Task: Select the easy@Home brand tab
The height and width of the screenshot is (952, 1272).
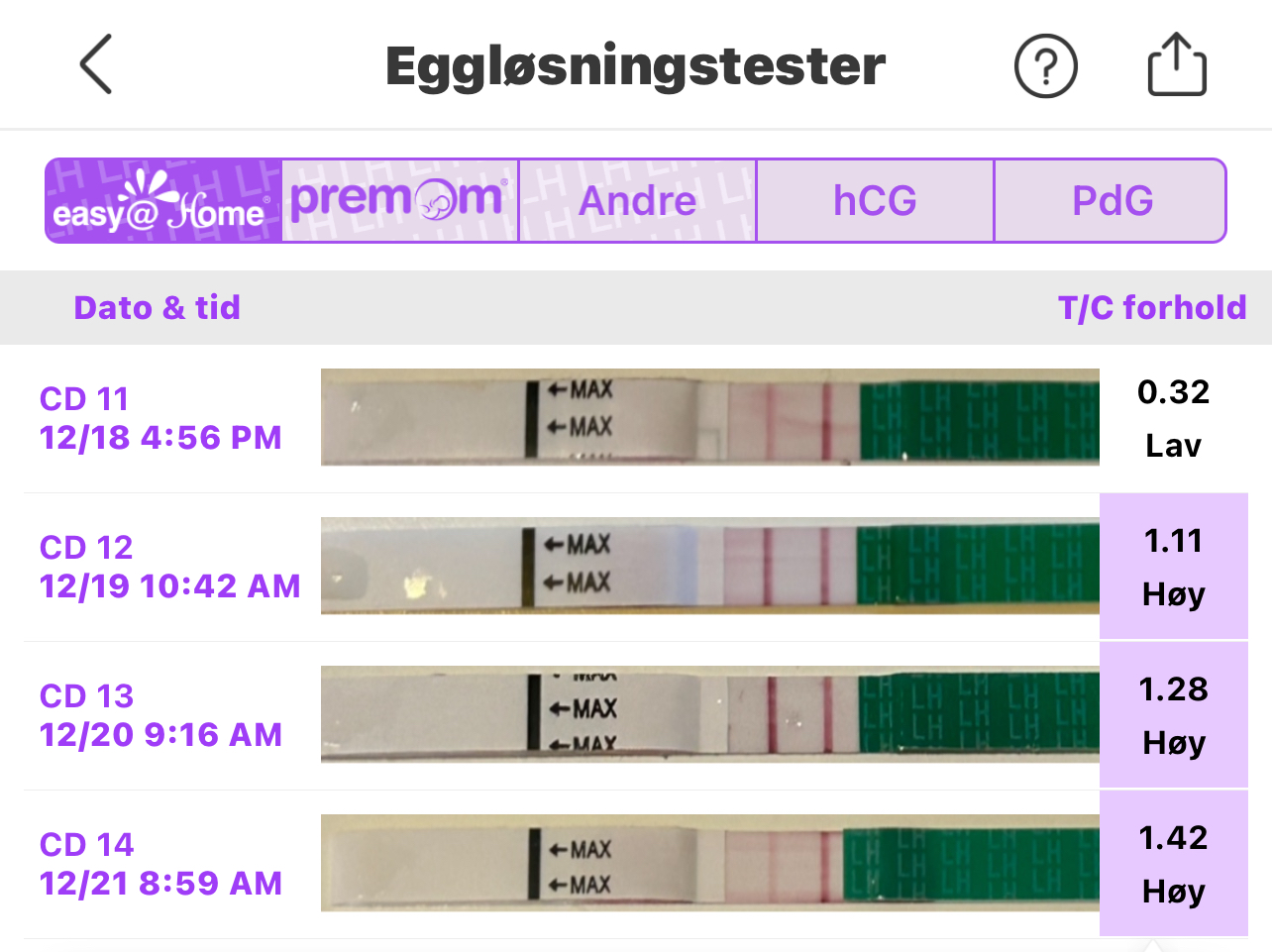Action: (163, 201)
